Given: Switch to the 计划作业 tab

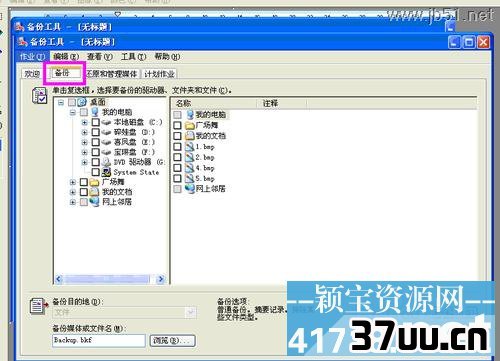Looking at the screenshot, I should pyautogui.click(x=159, y=74).
